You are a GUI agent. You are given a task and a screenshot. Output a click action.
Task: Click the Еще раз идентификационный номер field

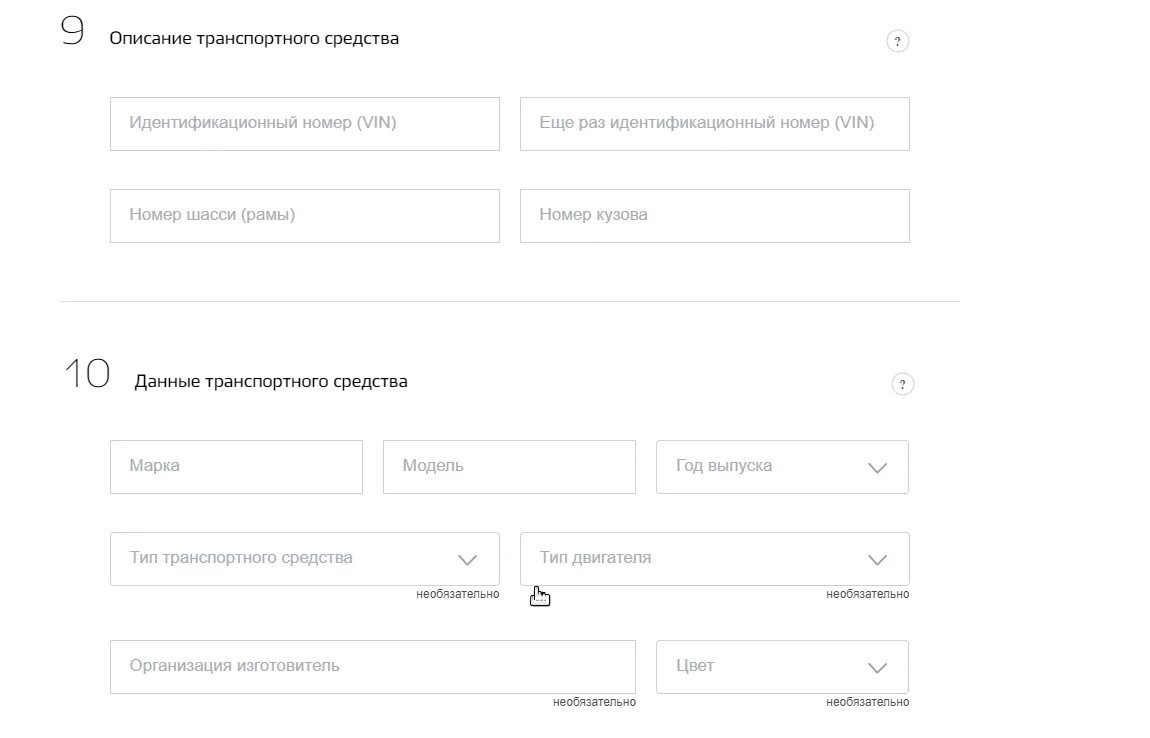click(x=714, y=123)
